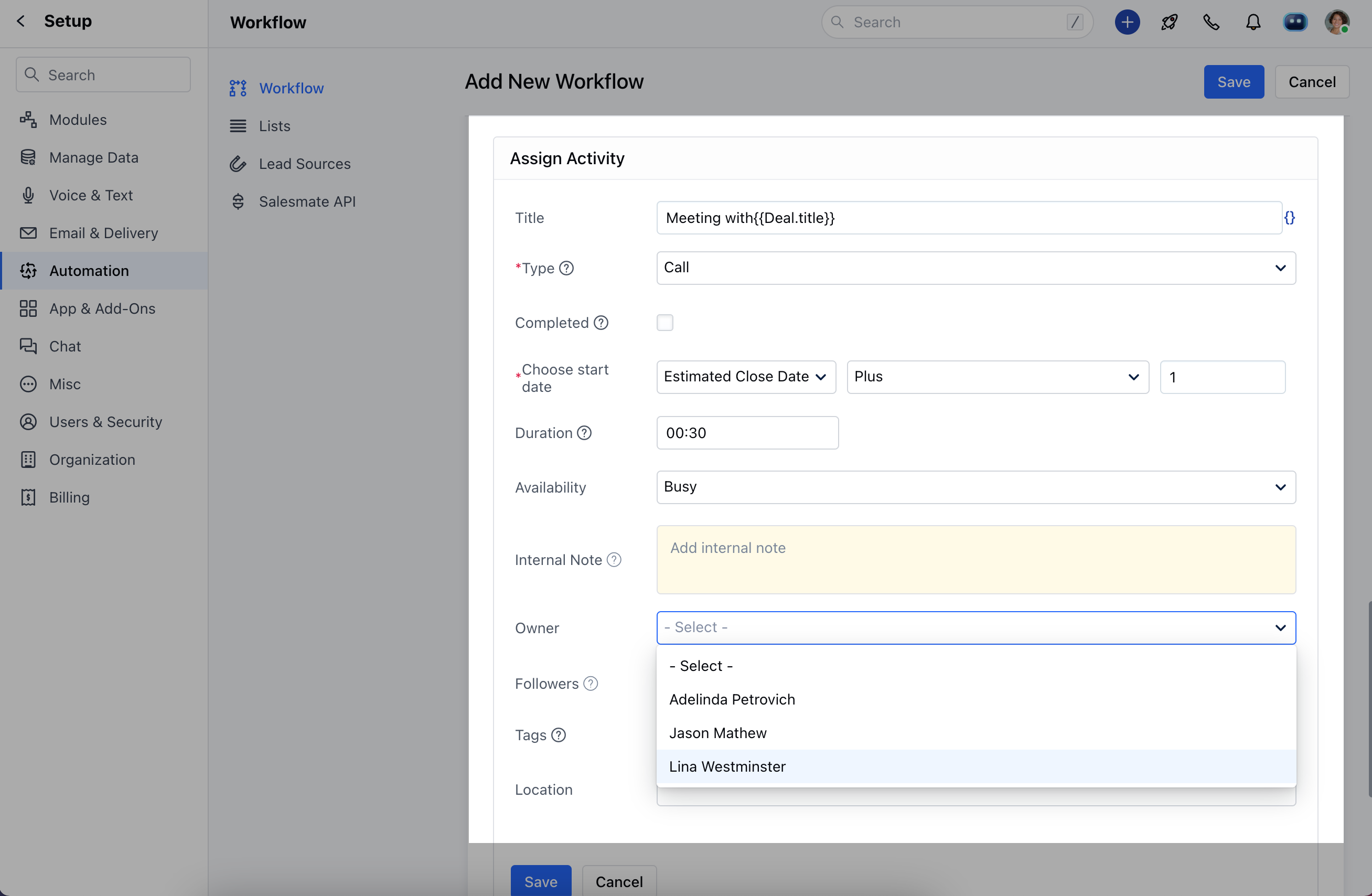Image resolution: width=1372 pixels, height=896 pixels.
Task: Save the new workflow
Action: [x=1233, y=81]
